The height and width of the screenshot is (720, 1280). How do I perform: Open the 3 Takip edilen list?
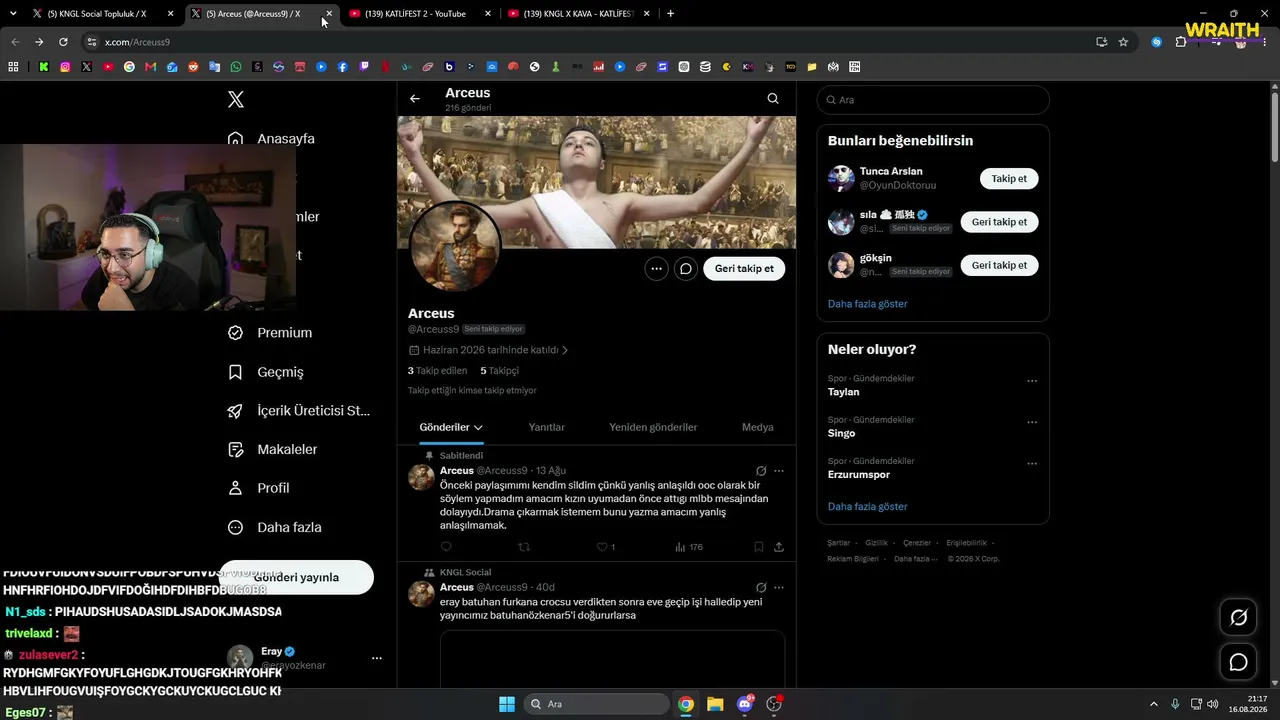point(438,371)
